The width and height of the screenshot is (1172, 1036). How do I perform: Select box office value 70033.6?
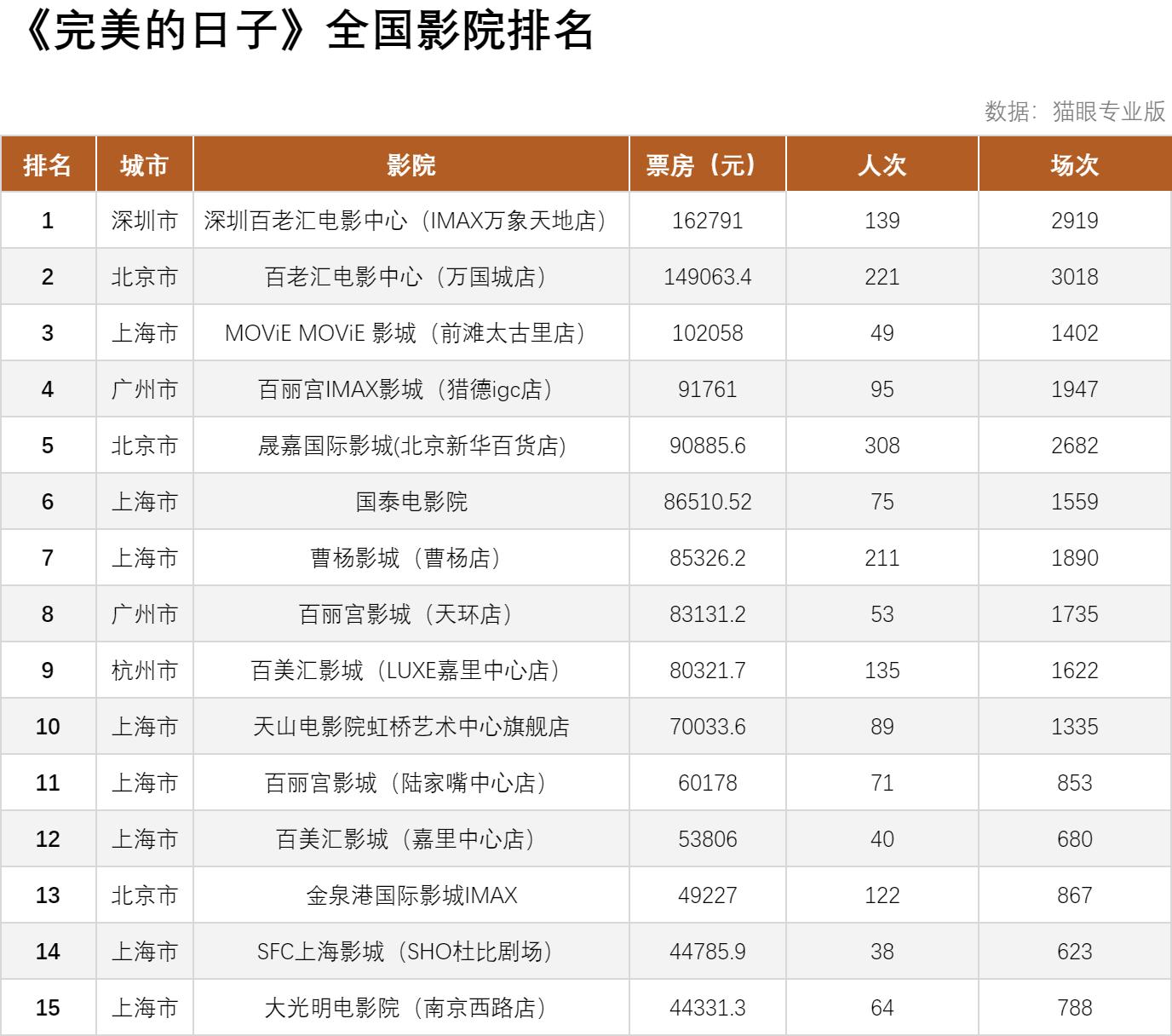pyautogui.click(x=708, y=727)
